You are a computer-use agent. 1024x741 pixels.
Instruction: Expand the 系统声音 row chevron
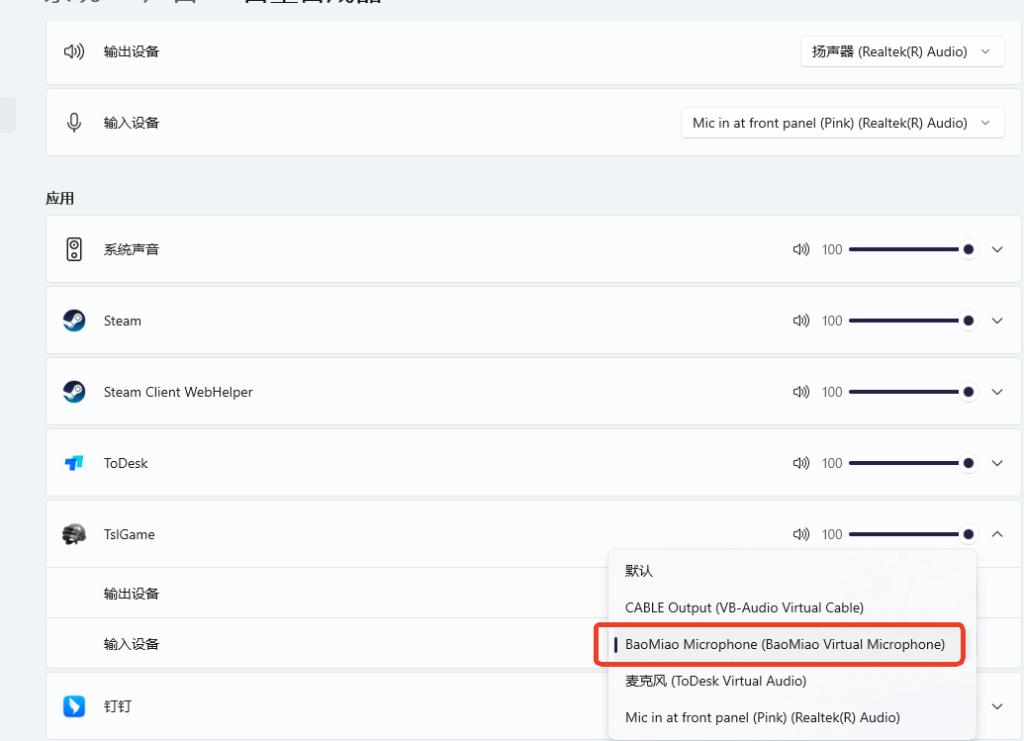pyautogui.click(x=997, y=249)
